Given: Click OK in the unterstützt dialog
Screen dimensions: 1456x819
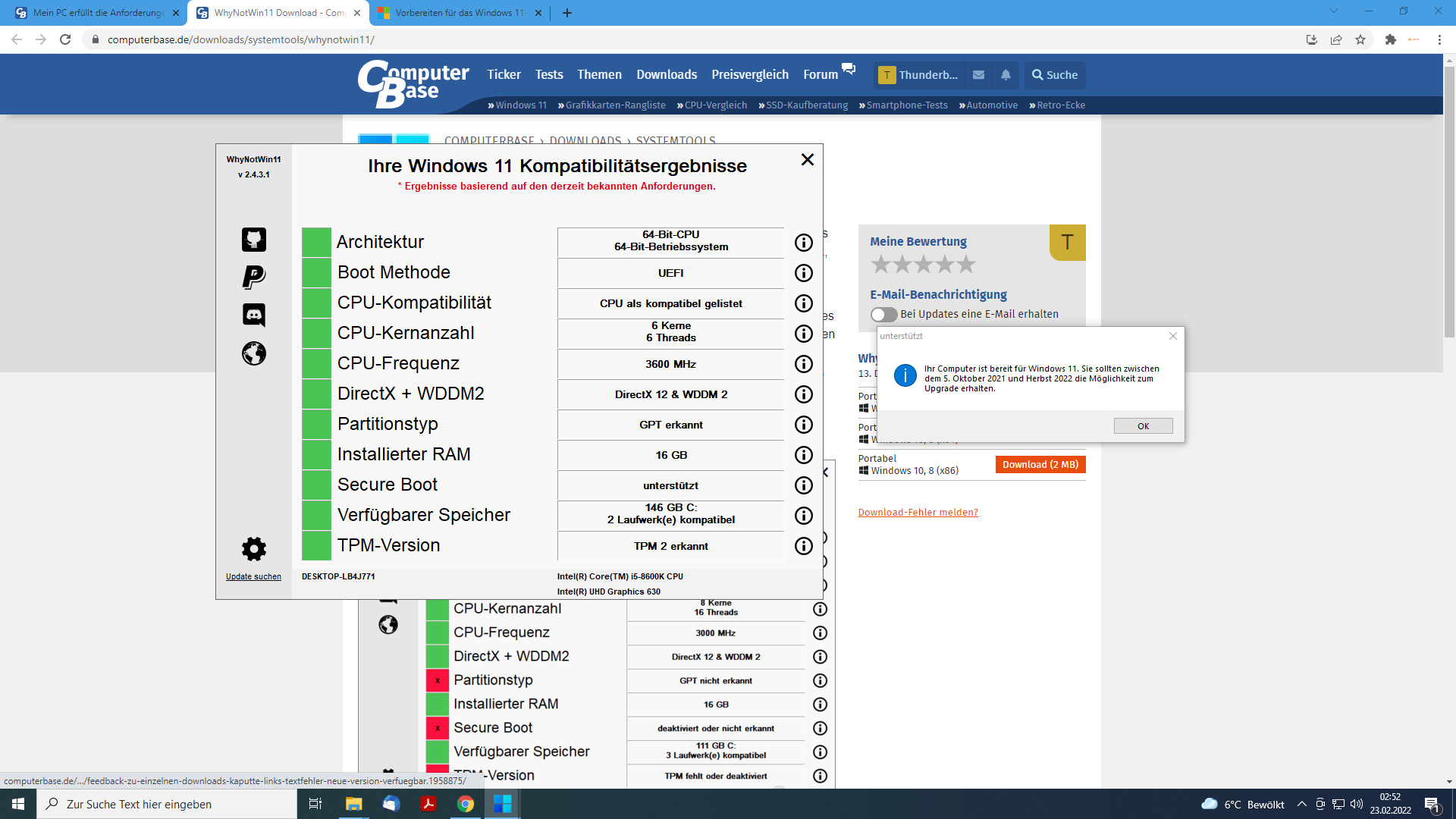Looking at the screenshot, I should (x=1143, y=426).
